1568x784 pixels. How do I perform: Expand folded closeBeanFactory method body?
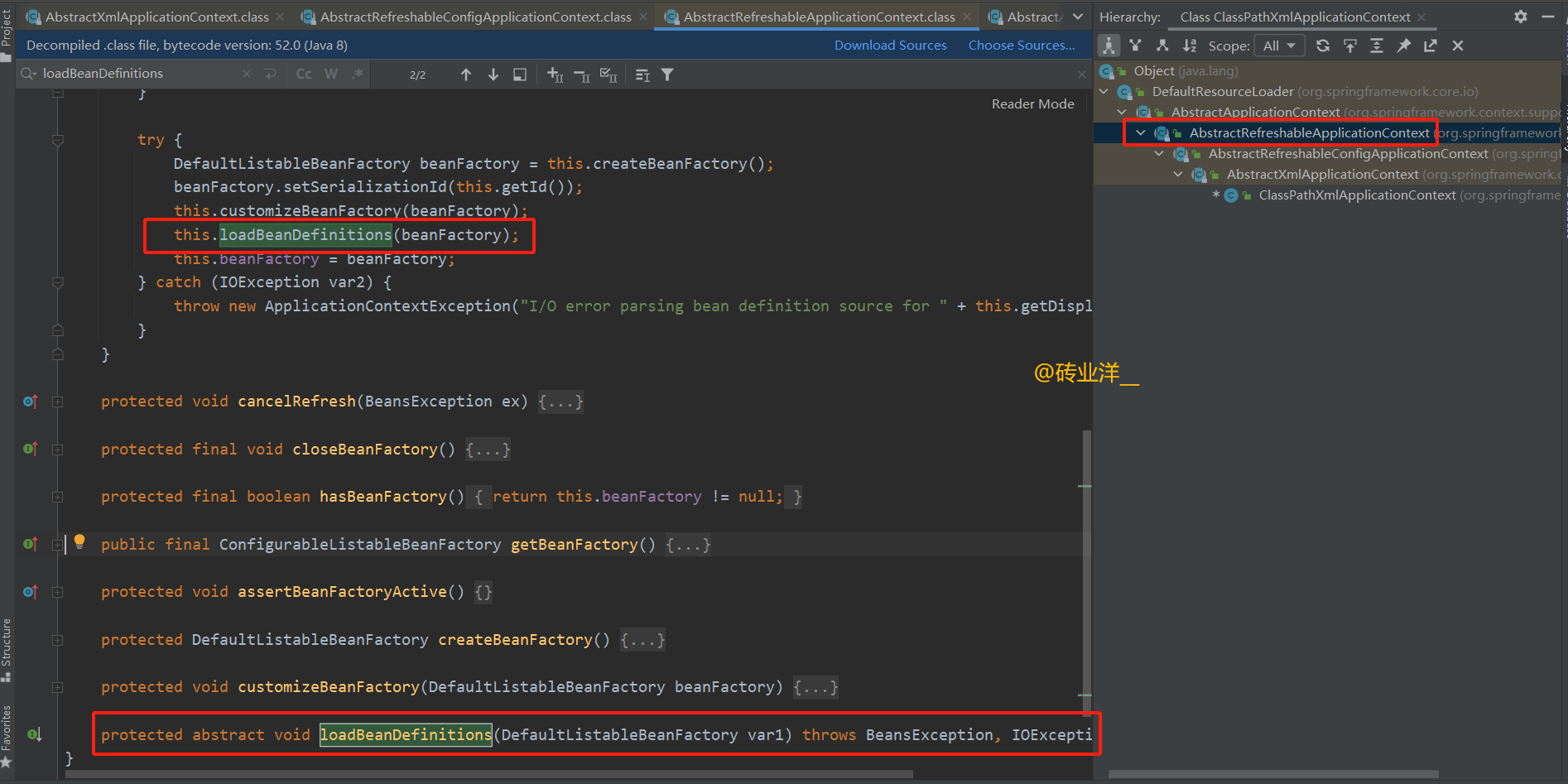[x=488, y=450]
